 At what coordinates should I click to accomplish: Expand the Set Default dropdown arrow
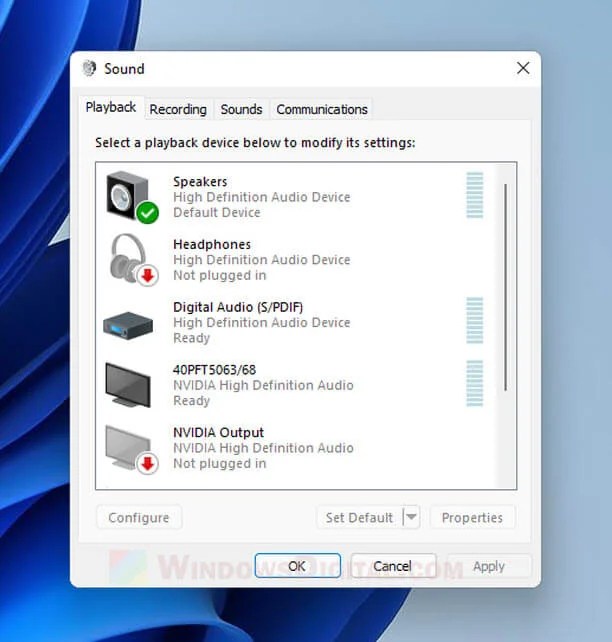click(411, 518)
